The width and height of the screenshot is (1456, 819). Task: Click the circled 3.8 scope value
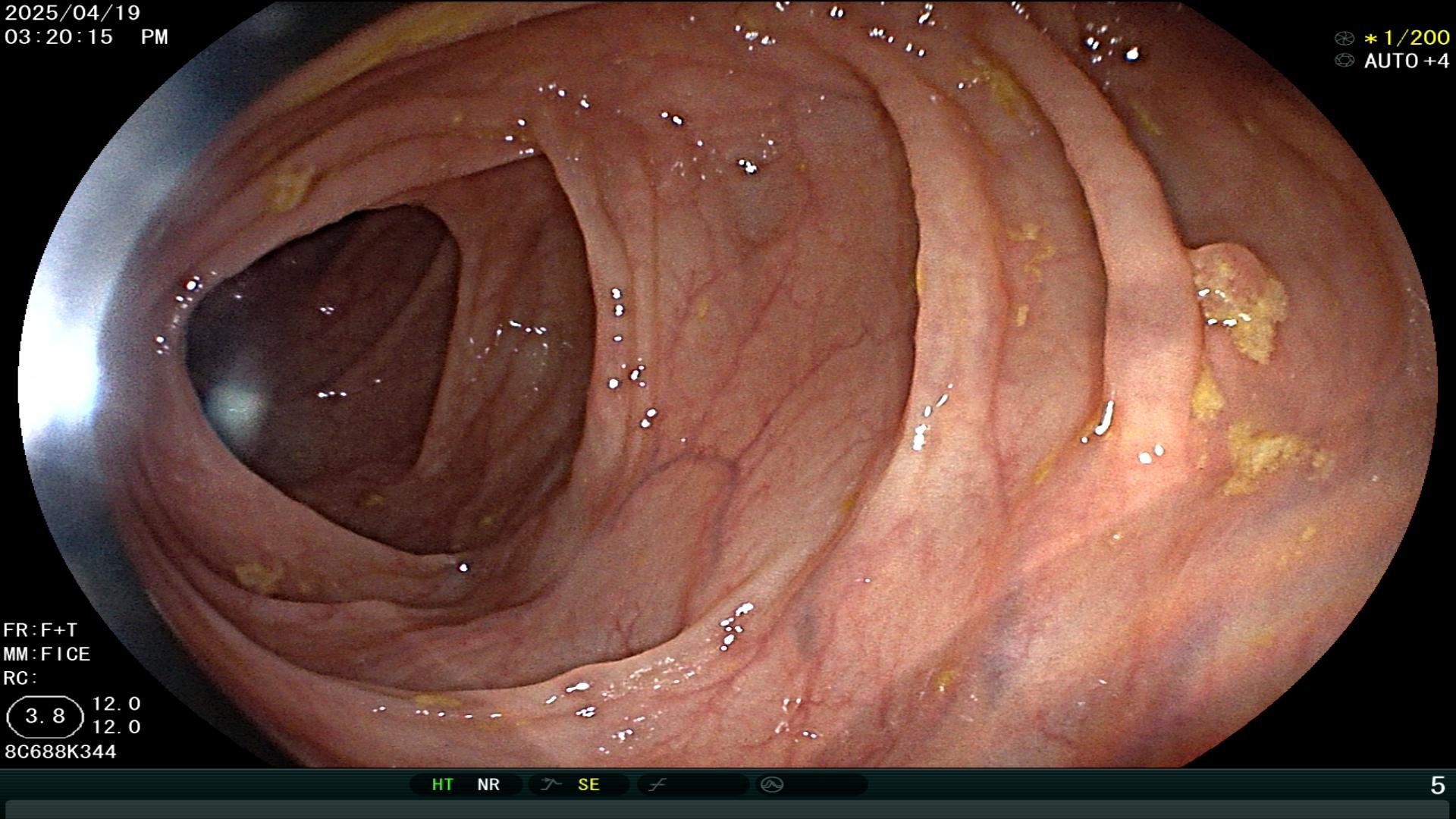click(45, 717)
